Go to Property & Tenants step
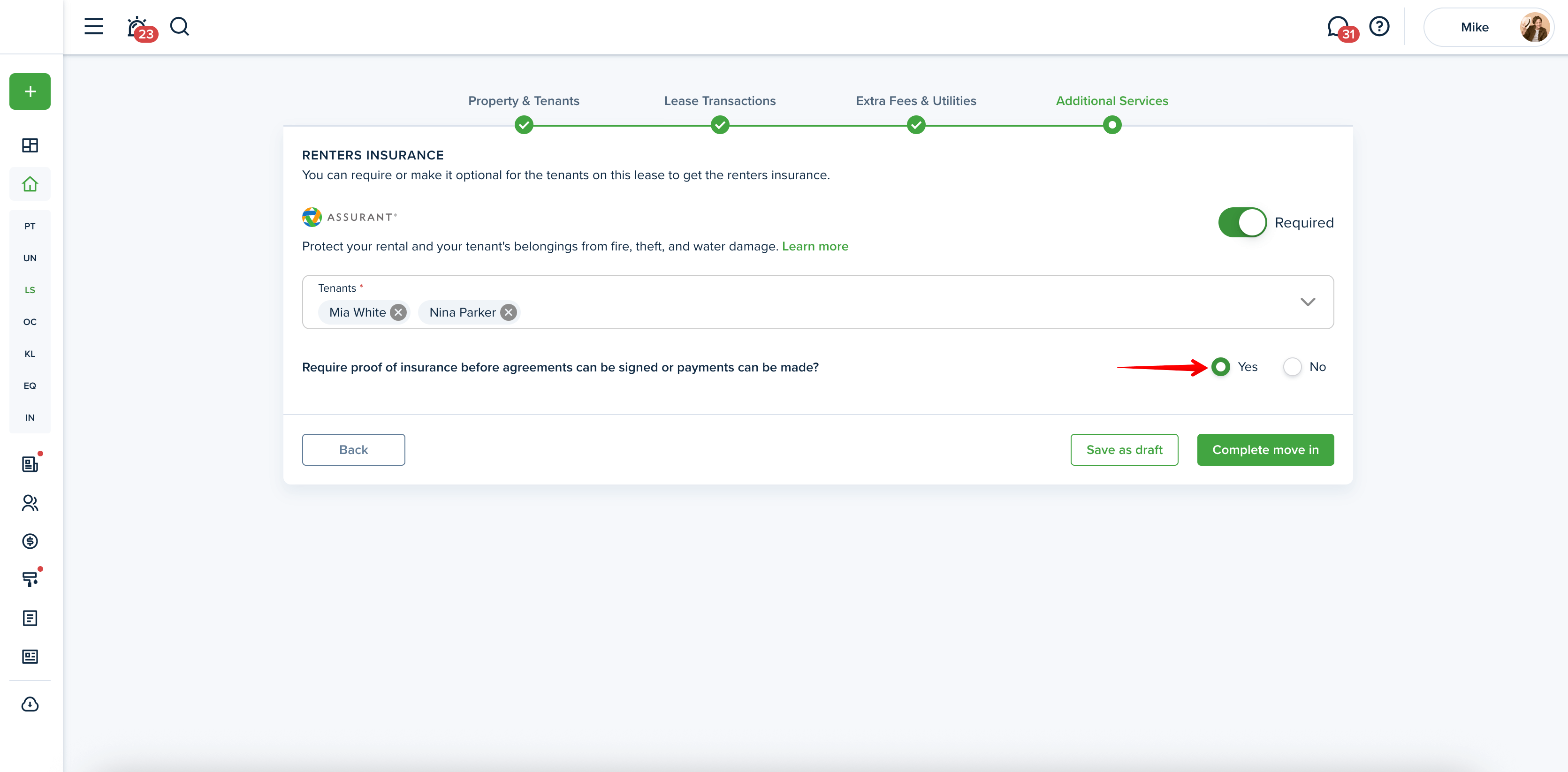 click(x=524, y=101)
